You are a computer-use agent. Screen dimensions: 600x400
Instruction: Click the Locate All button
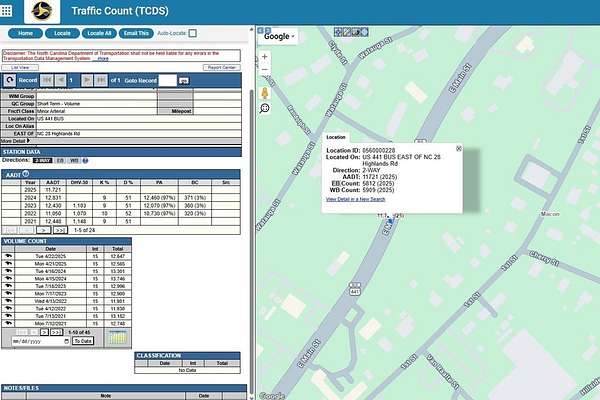tap(99, 33)
